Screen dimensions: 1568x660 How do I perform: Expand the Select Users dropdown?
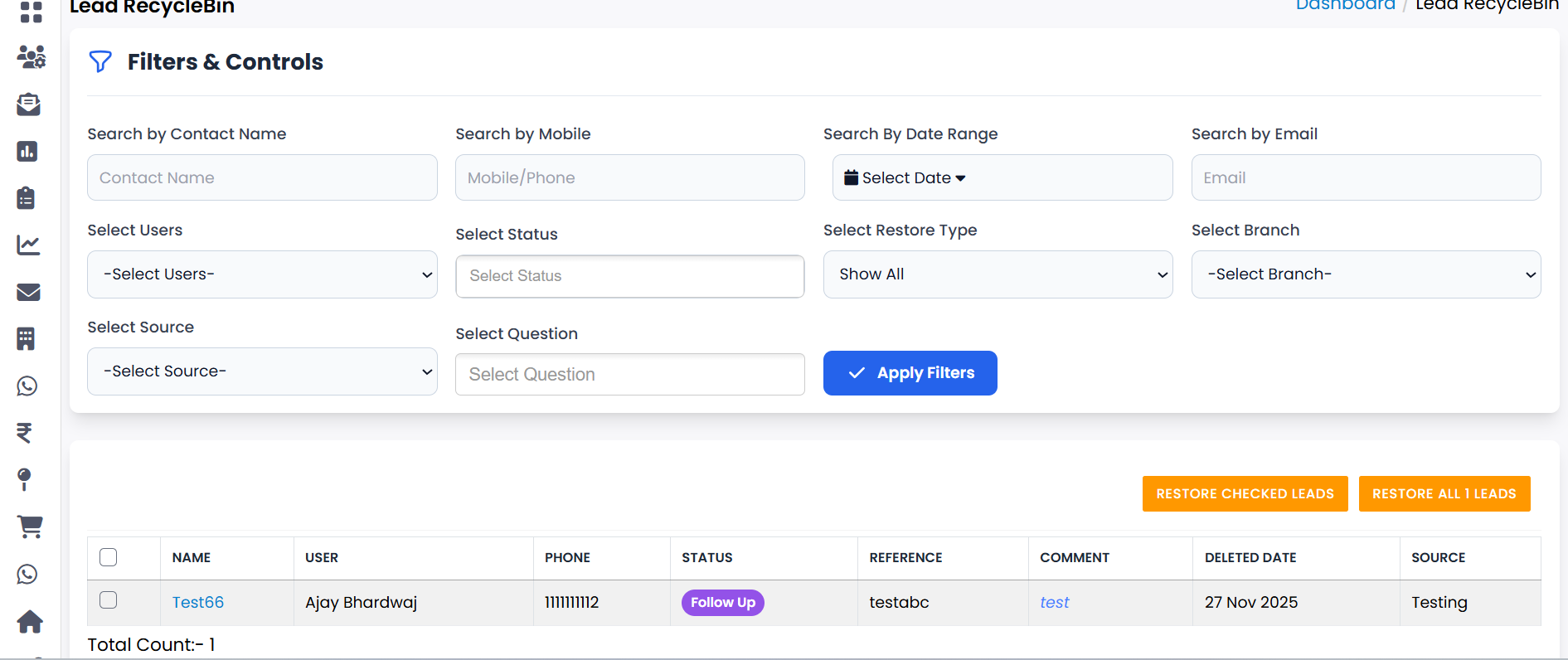coord(262,274)
